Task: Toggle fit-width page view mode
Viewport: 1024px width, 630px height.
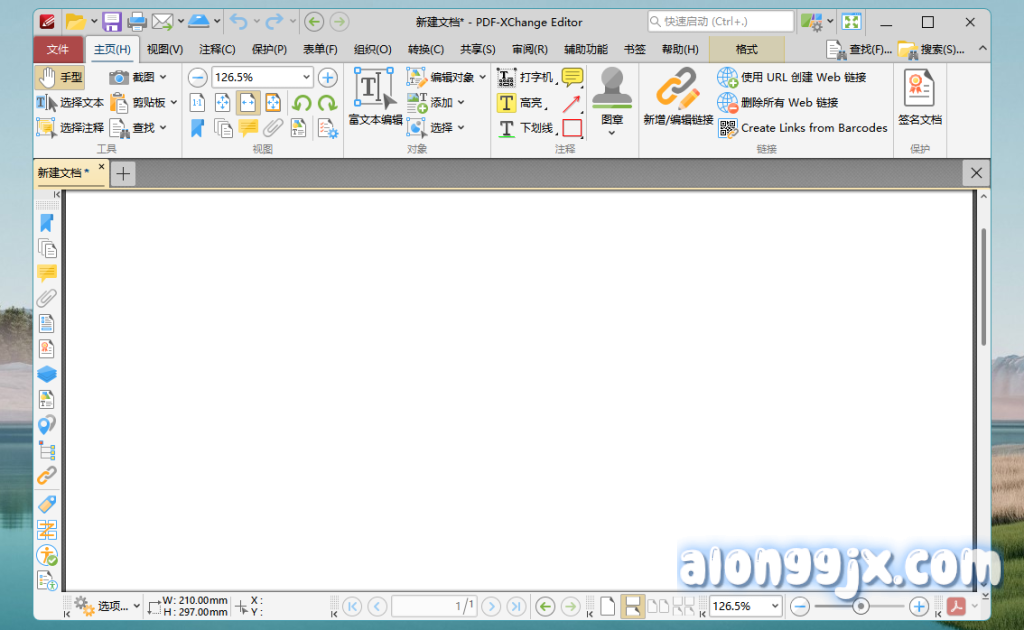Action: (x=247, y=102)
